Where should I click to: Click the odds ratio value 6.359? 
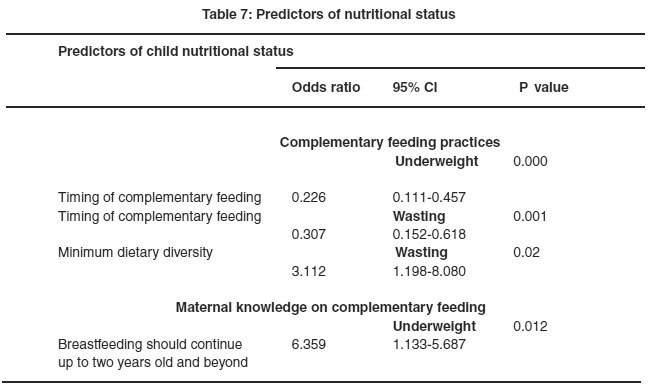coord(308,344)
